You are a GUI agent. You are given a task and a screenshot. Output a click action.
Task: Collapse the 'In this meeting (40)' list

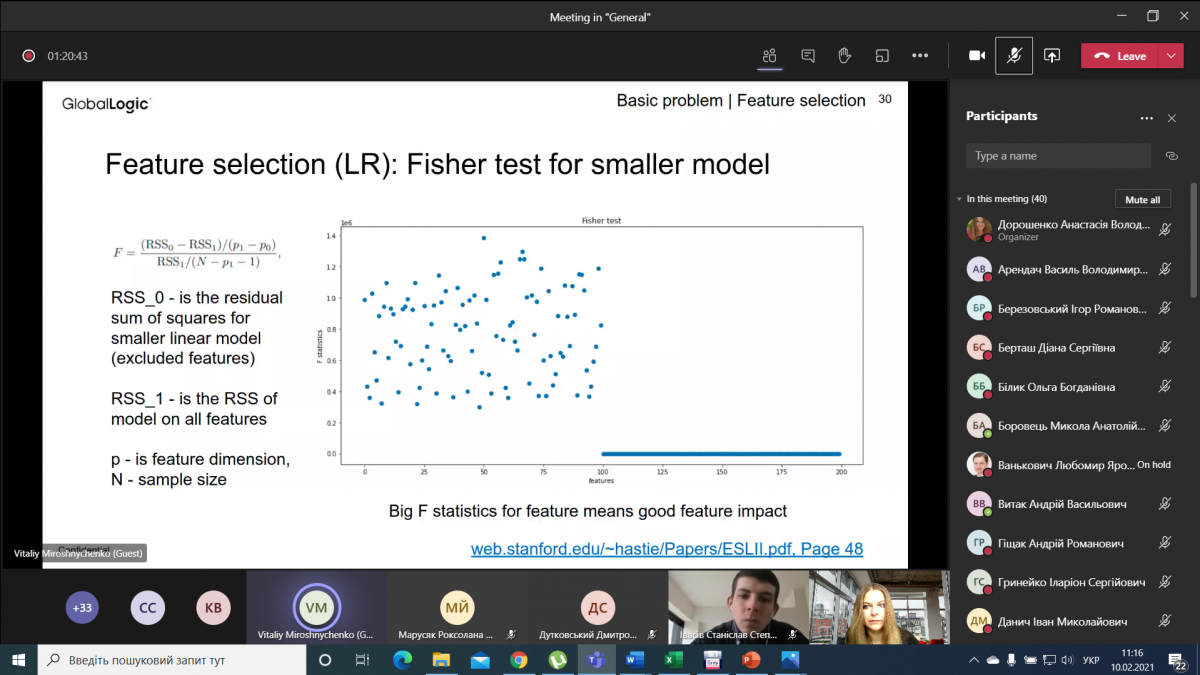[959, 199]
